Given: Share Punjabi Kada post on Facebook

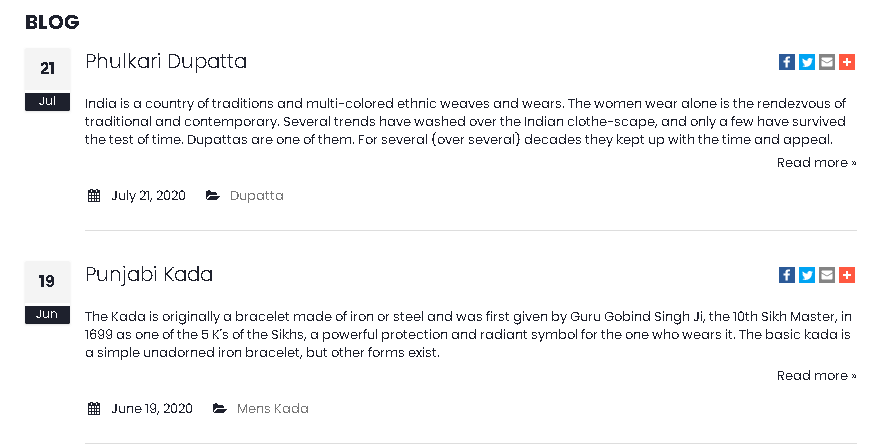Looking at the screenshot, I should [x=787, y=275].
